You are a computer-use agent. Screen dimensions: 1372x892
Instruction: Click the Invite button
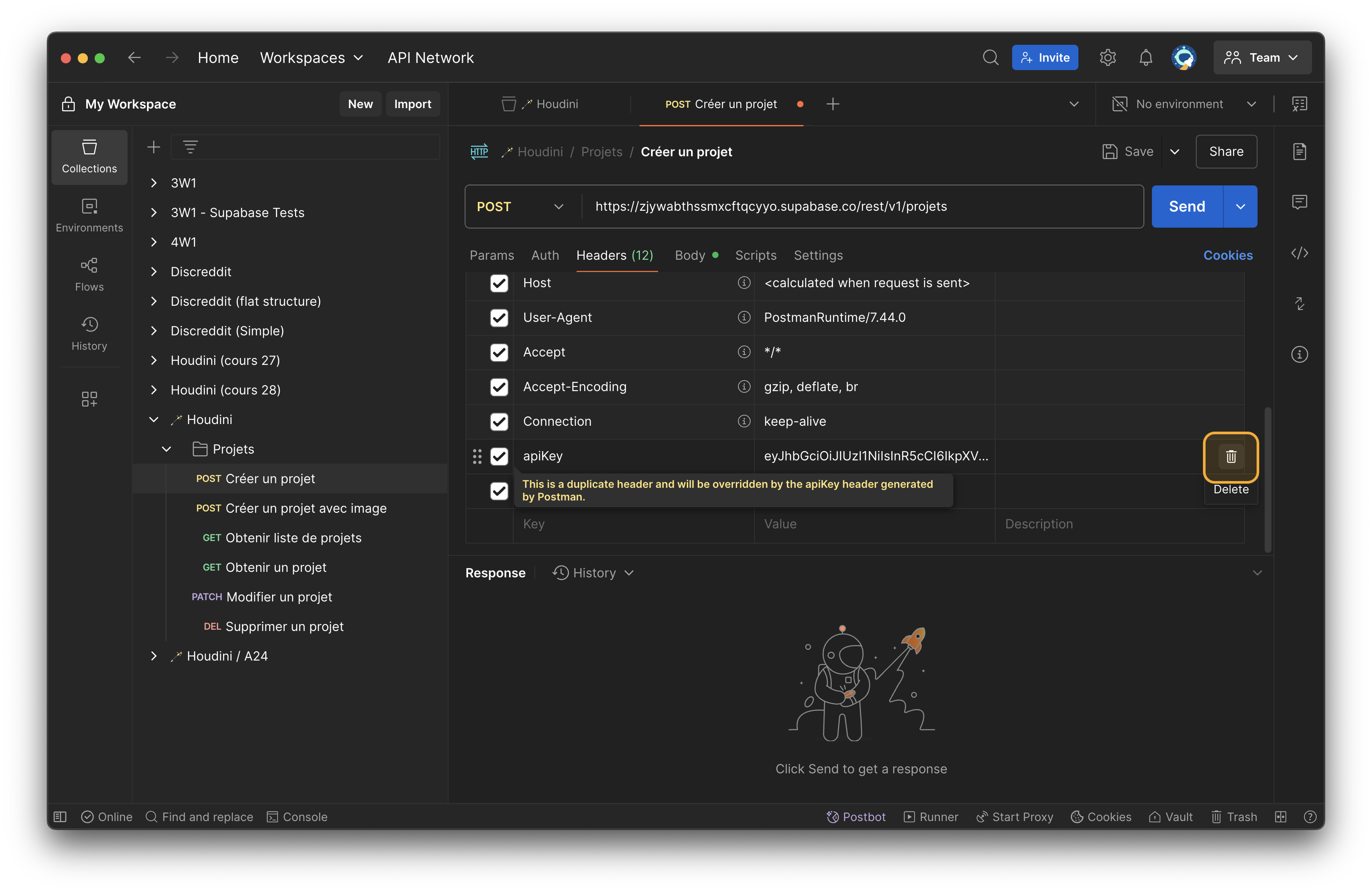[x=1045, y=57]
